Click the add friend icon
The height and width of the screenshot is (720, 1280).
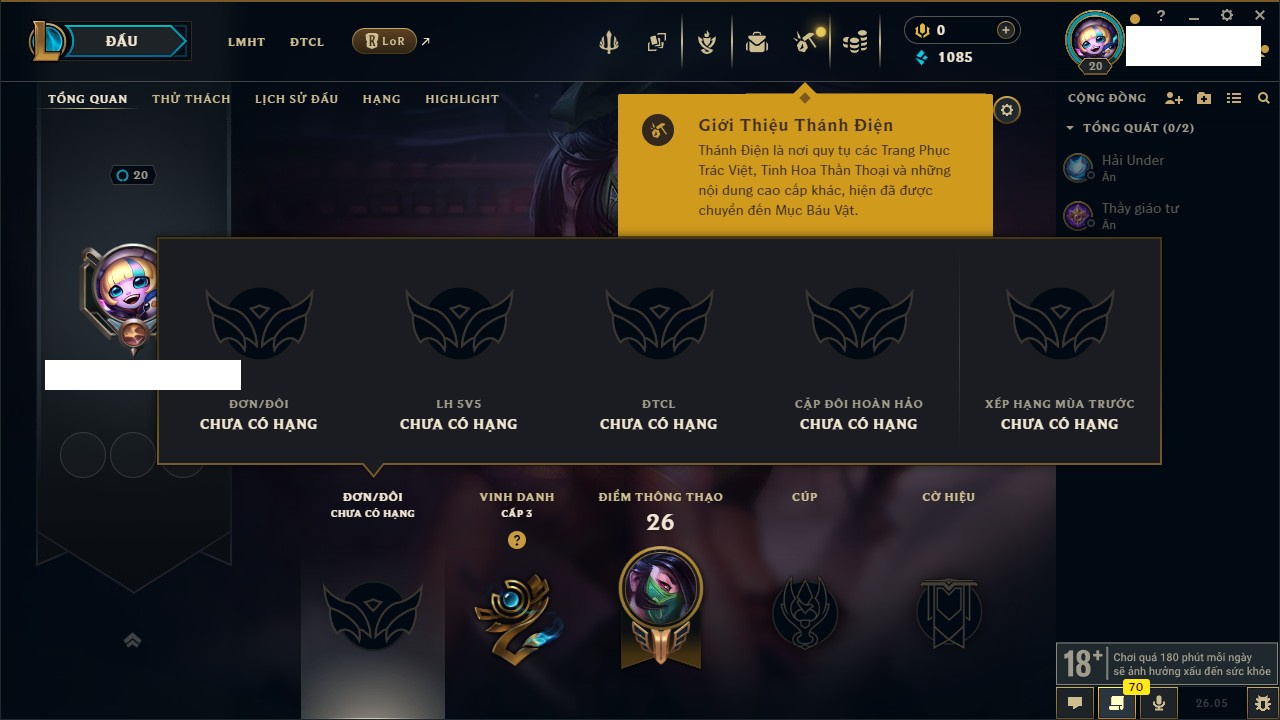coord(1174,98)
